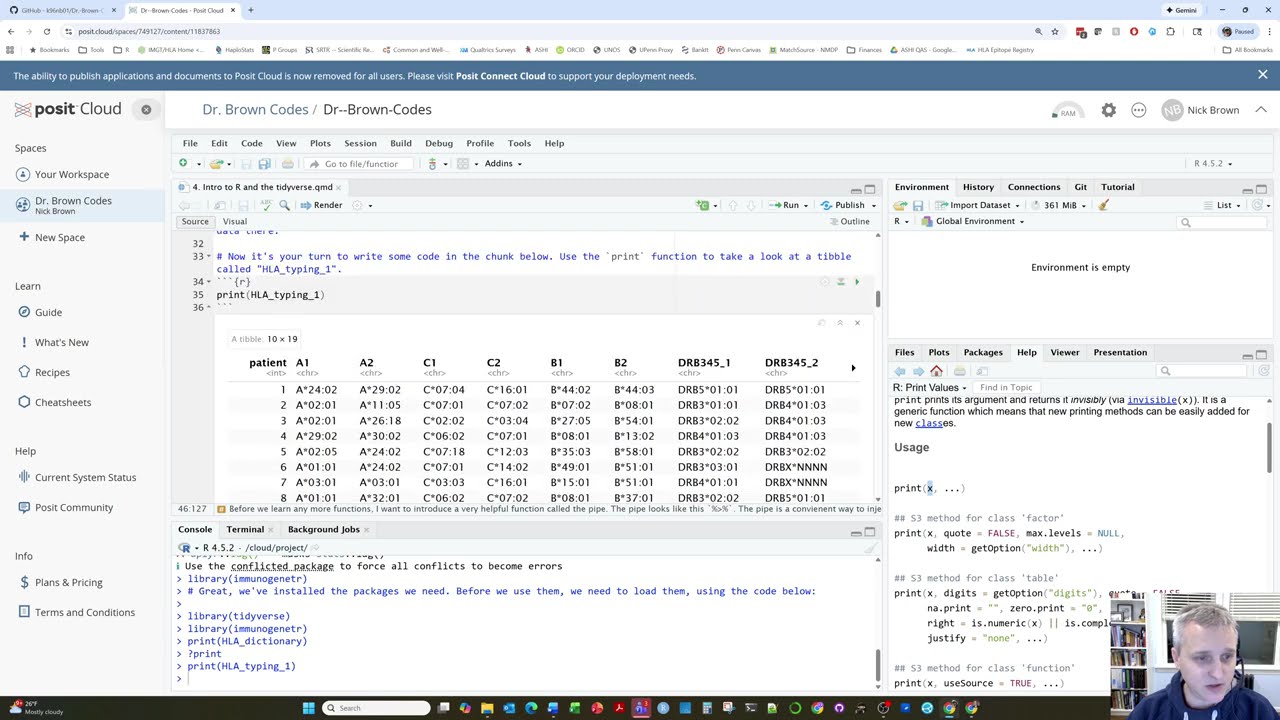1280x720 pixels.
Task: Toggle the document Outline pane
Action: coord(849,221)
